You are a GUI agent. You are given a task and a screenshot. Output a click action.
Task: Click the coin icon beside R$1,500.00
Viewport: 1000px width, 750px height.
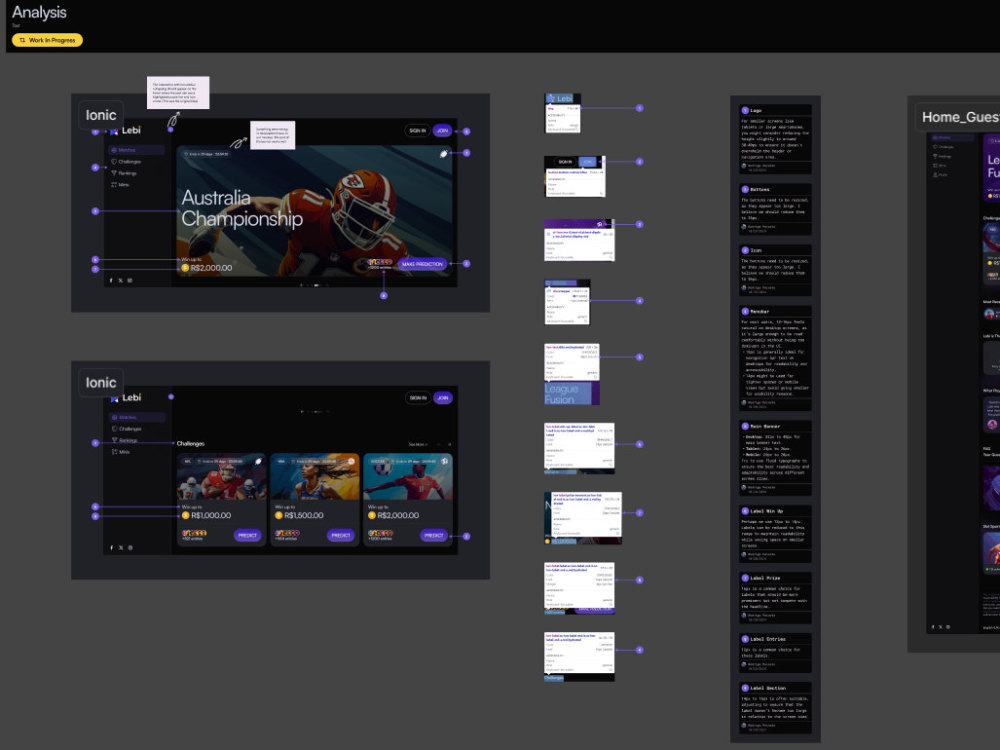tap(279, 515)
